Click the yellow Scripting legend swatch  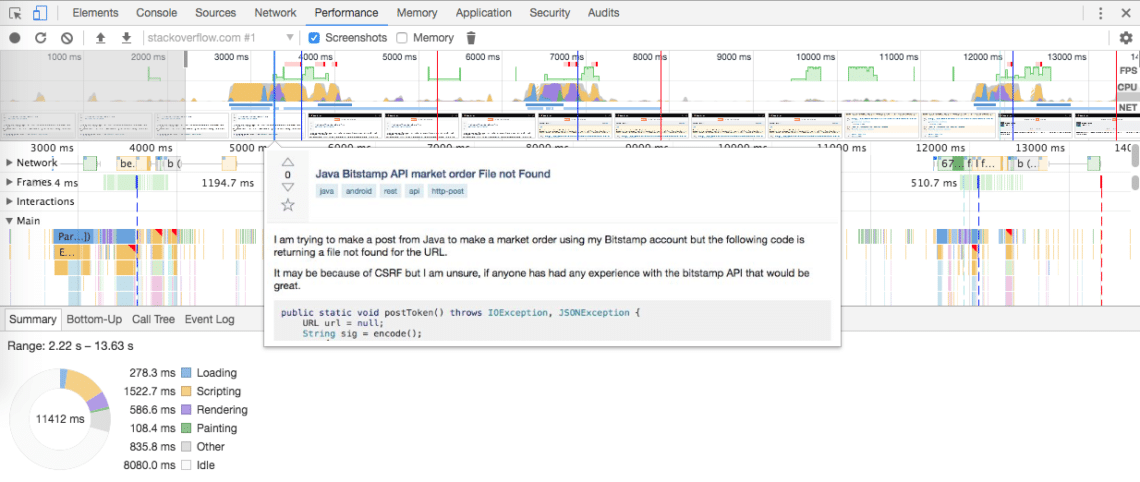(186, 391)
